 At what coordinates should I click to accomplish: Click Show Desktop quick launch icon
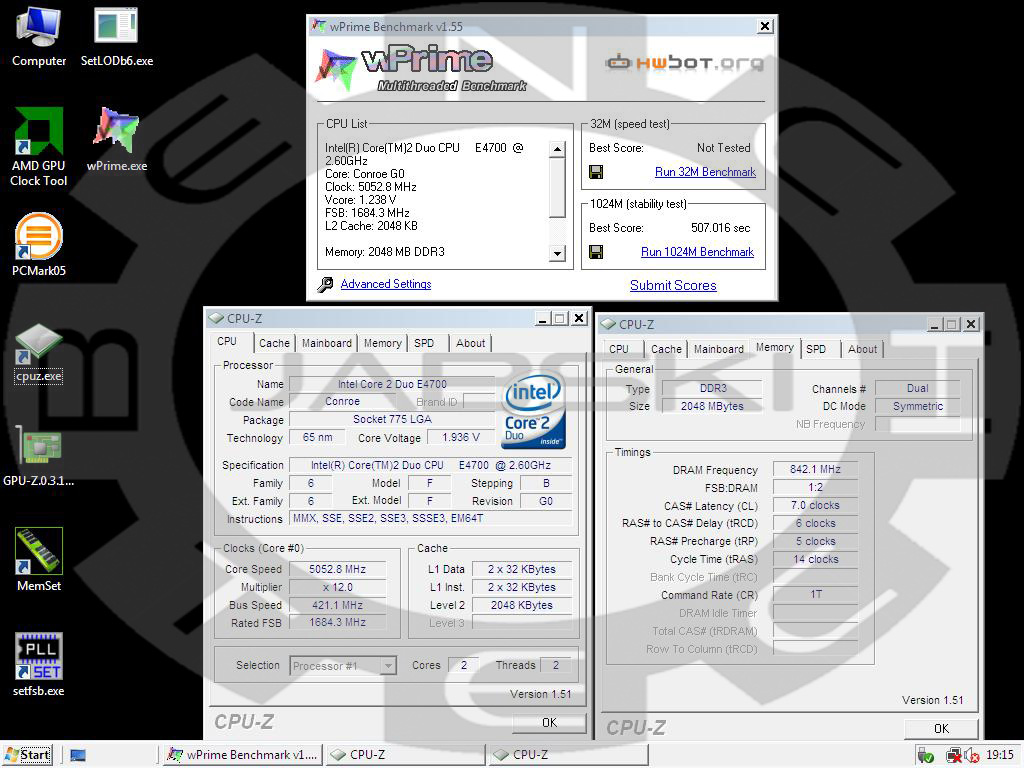(78, 756)
